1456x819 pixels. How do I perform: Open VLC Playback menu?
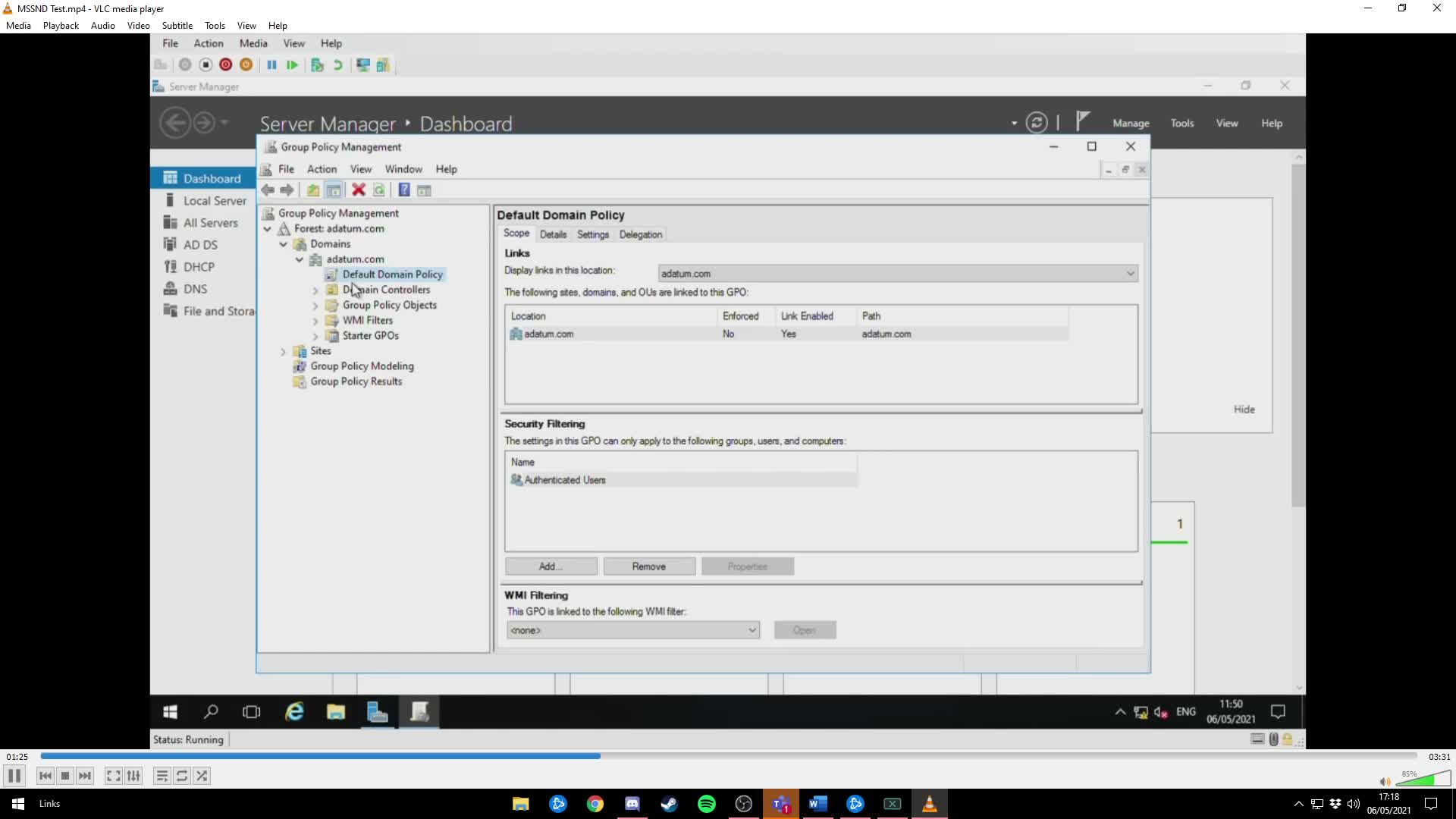coord(61,25)
